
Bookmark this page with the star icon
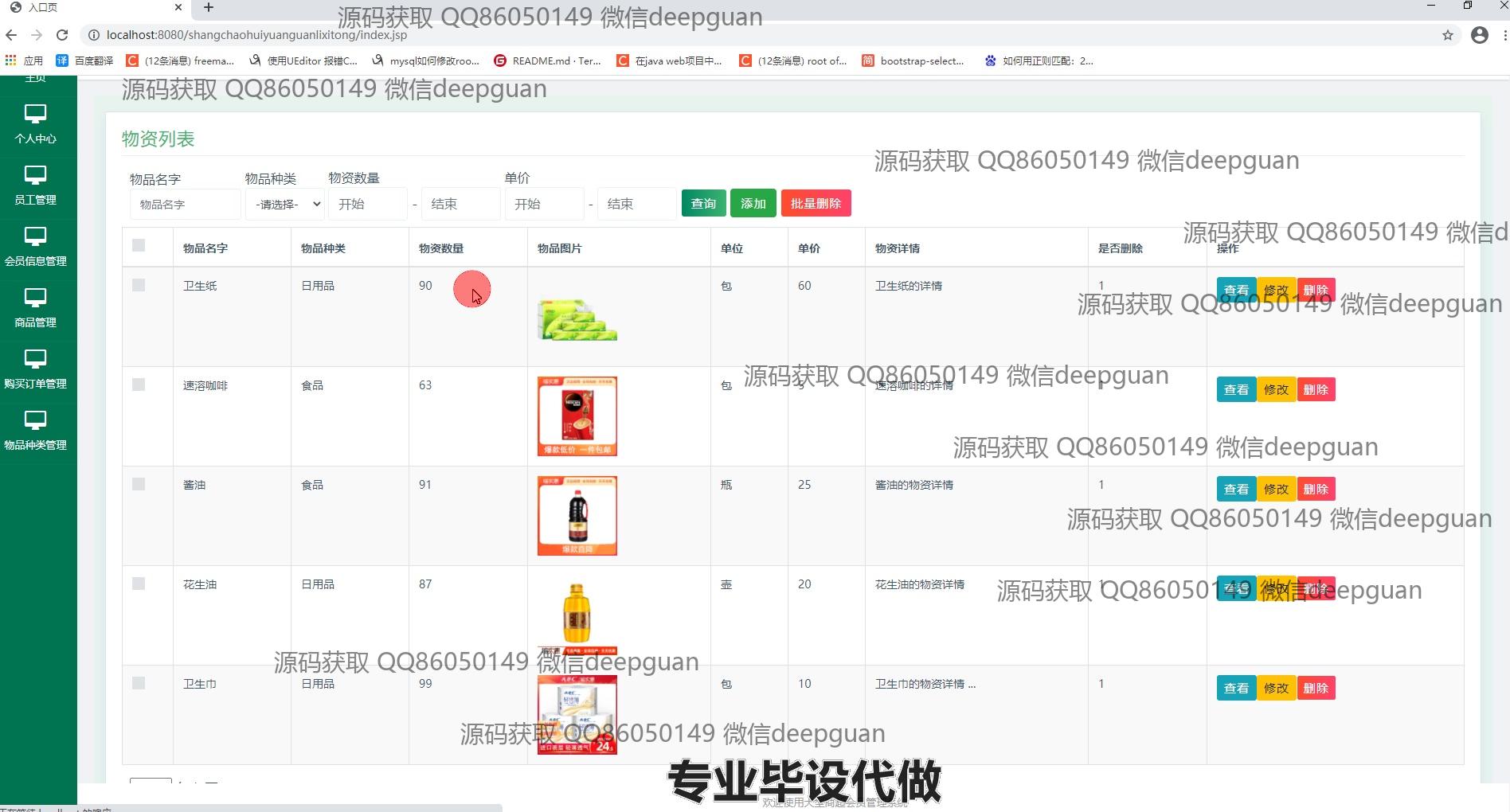click(x=1448, y=35)
